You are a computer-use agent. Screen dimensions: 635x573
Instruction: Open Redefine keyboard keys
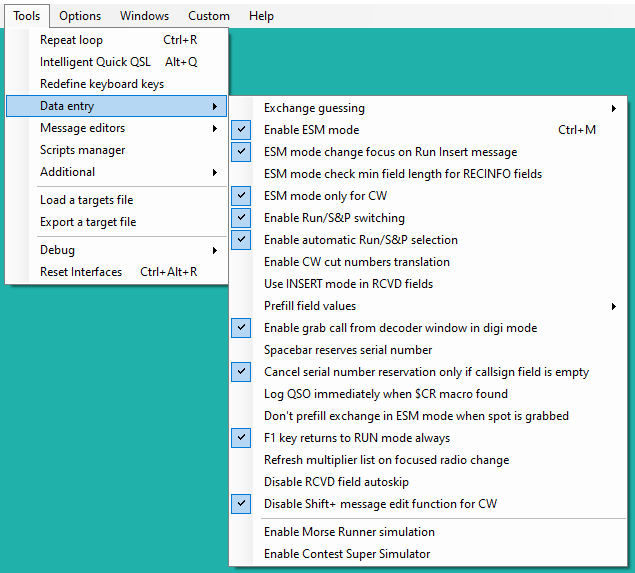click(117, 84)
